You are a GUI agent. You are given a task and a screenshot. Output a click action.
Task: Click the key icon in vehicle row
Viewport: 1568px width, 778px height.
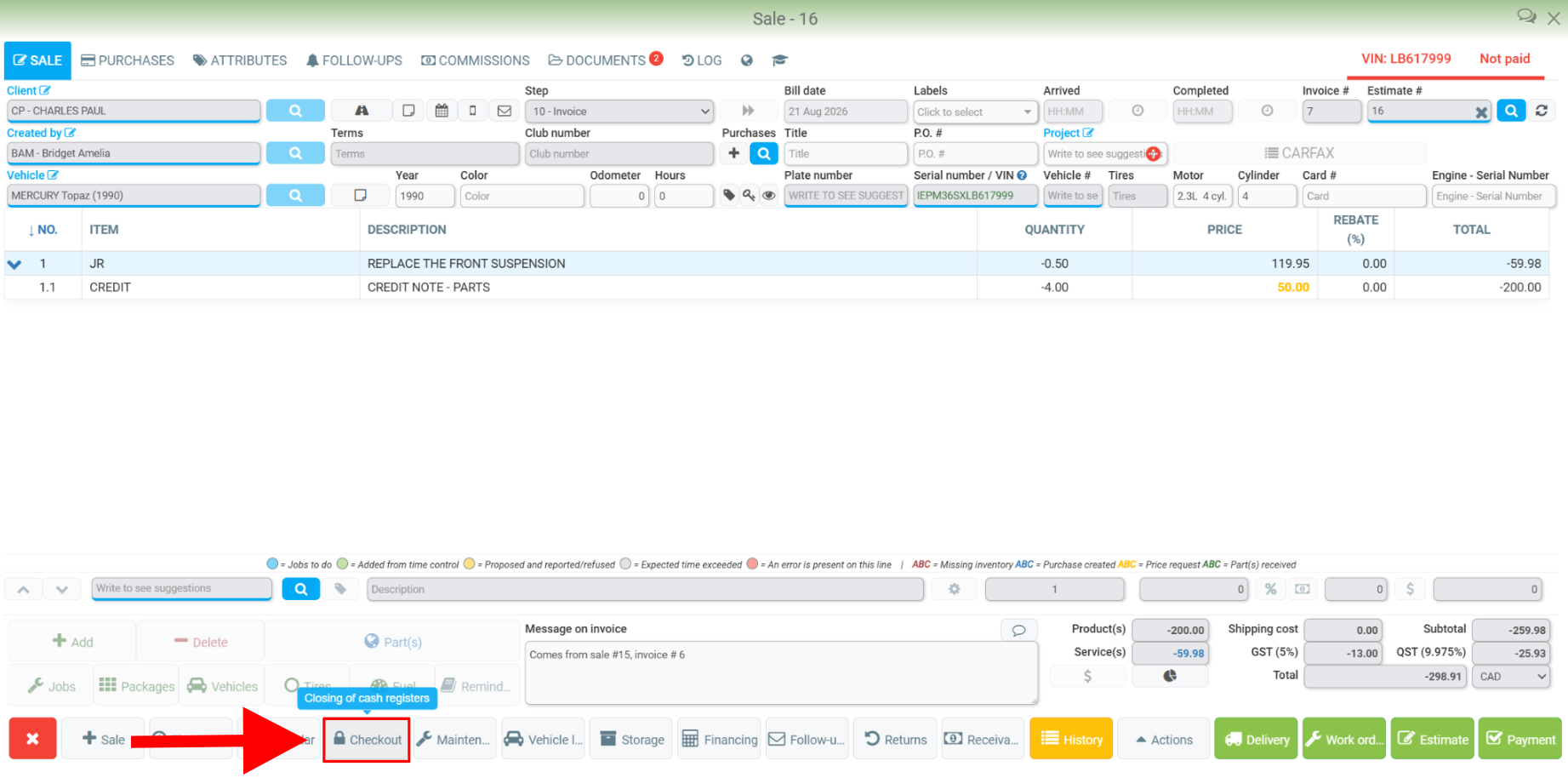[x=749, y=195]
